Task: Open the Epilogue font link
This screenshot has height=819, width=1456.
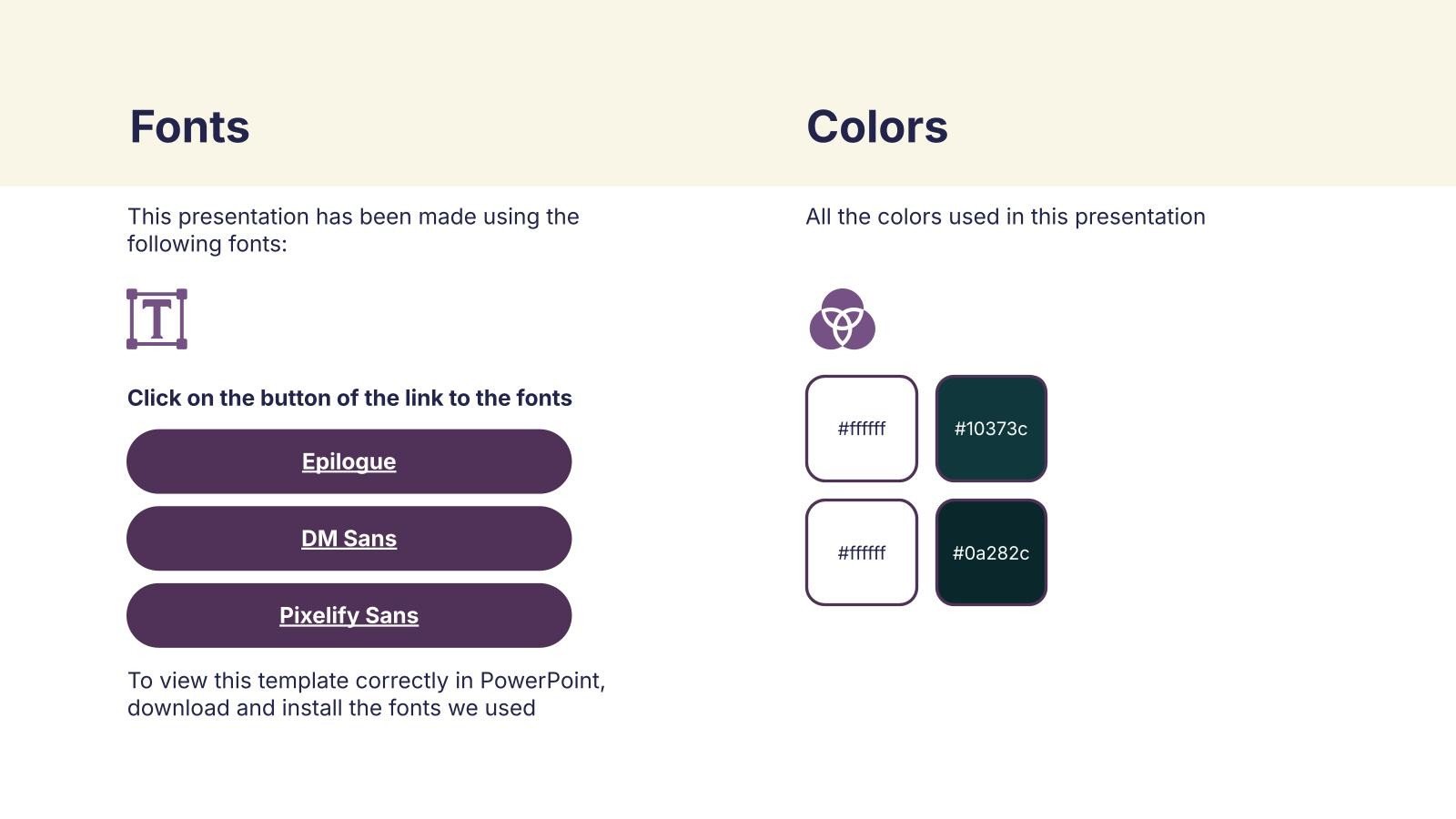Action: (349, 461)
